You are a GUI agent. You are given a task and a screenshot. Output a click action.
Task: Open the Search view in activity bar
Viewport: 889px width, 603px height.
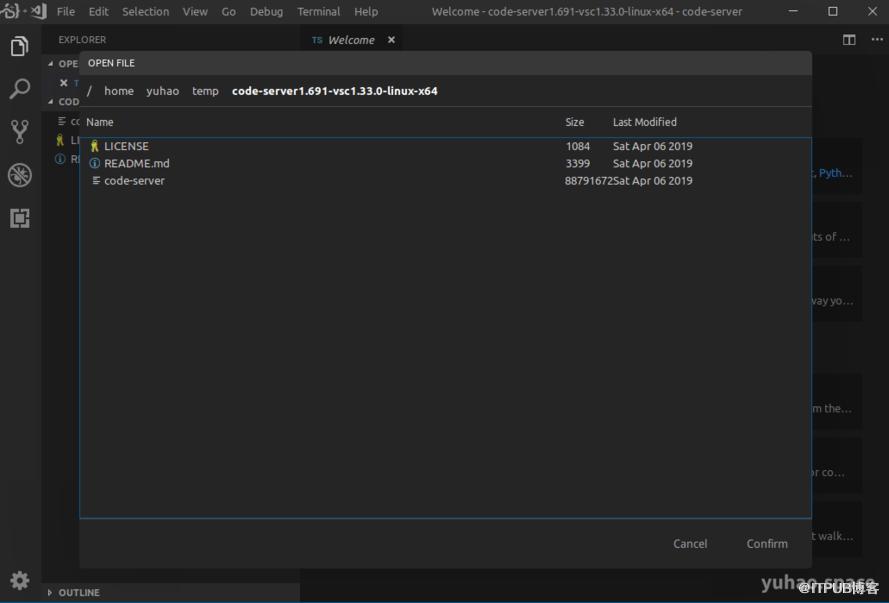pos(20,88)
